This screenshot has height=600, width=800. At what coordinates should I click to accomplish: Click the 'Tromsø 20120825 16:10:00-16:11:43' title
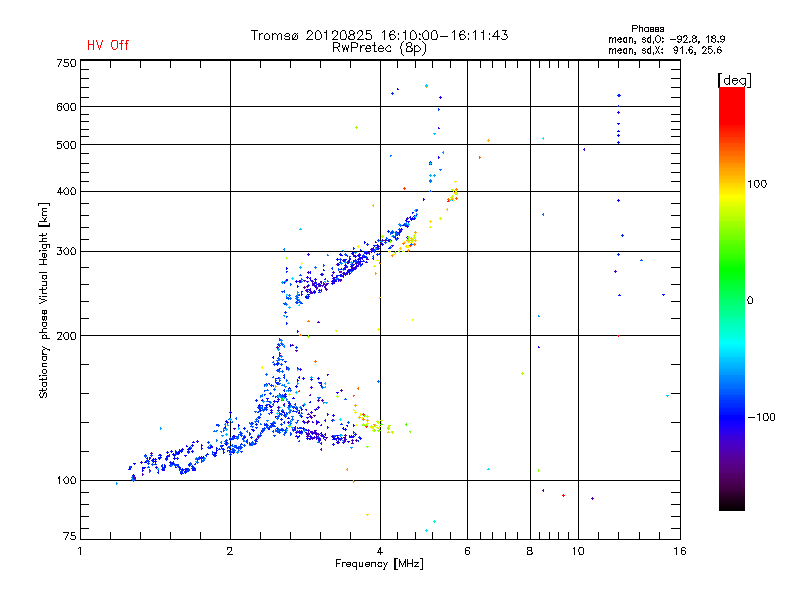pyautogui.click(x=379, y=35)
